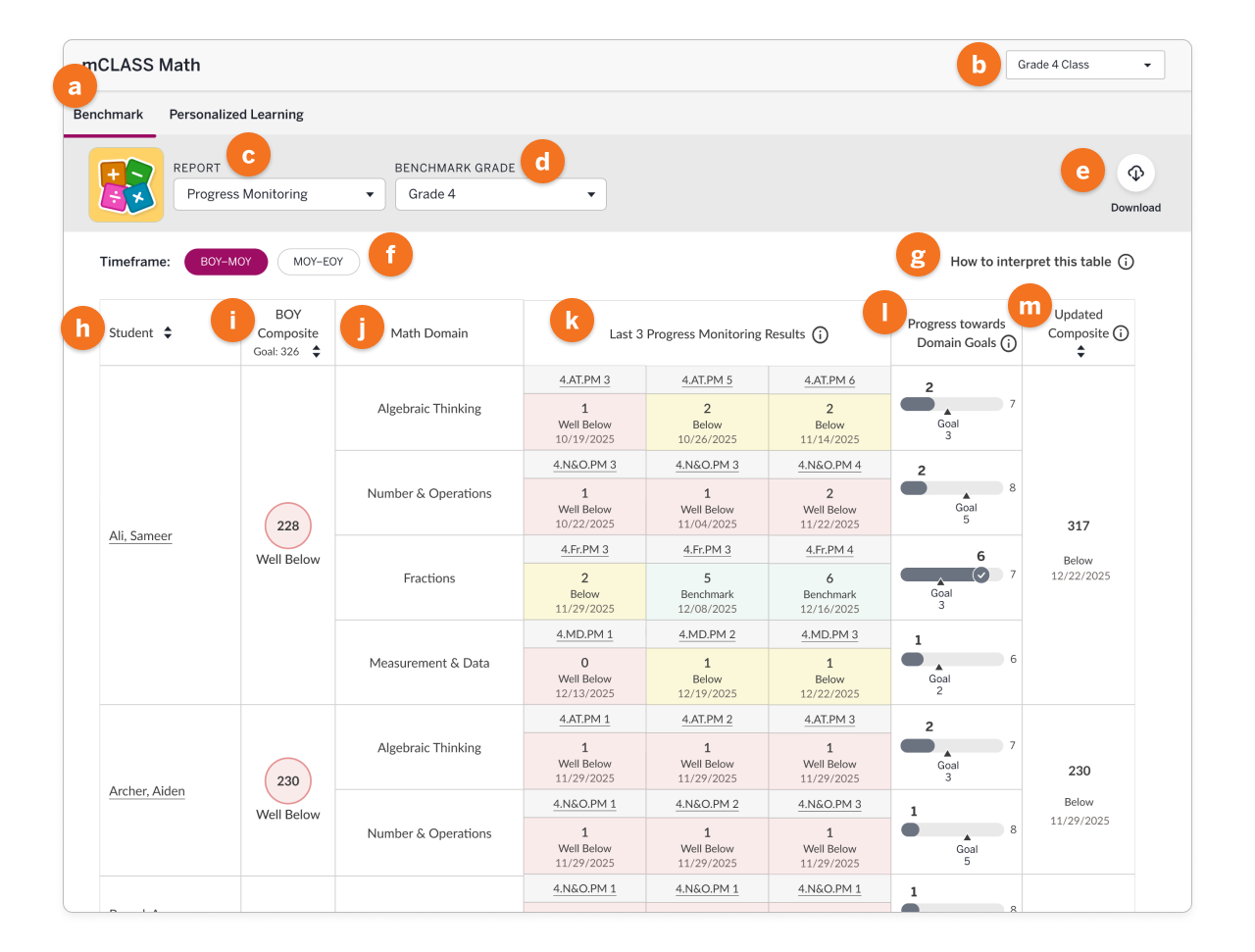Open info icon beside How to interpret this table
The image size is (1255, 952).
tap(1126, 262)
